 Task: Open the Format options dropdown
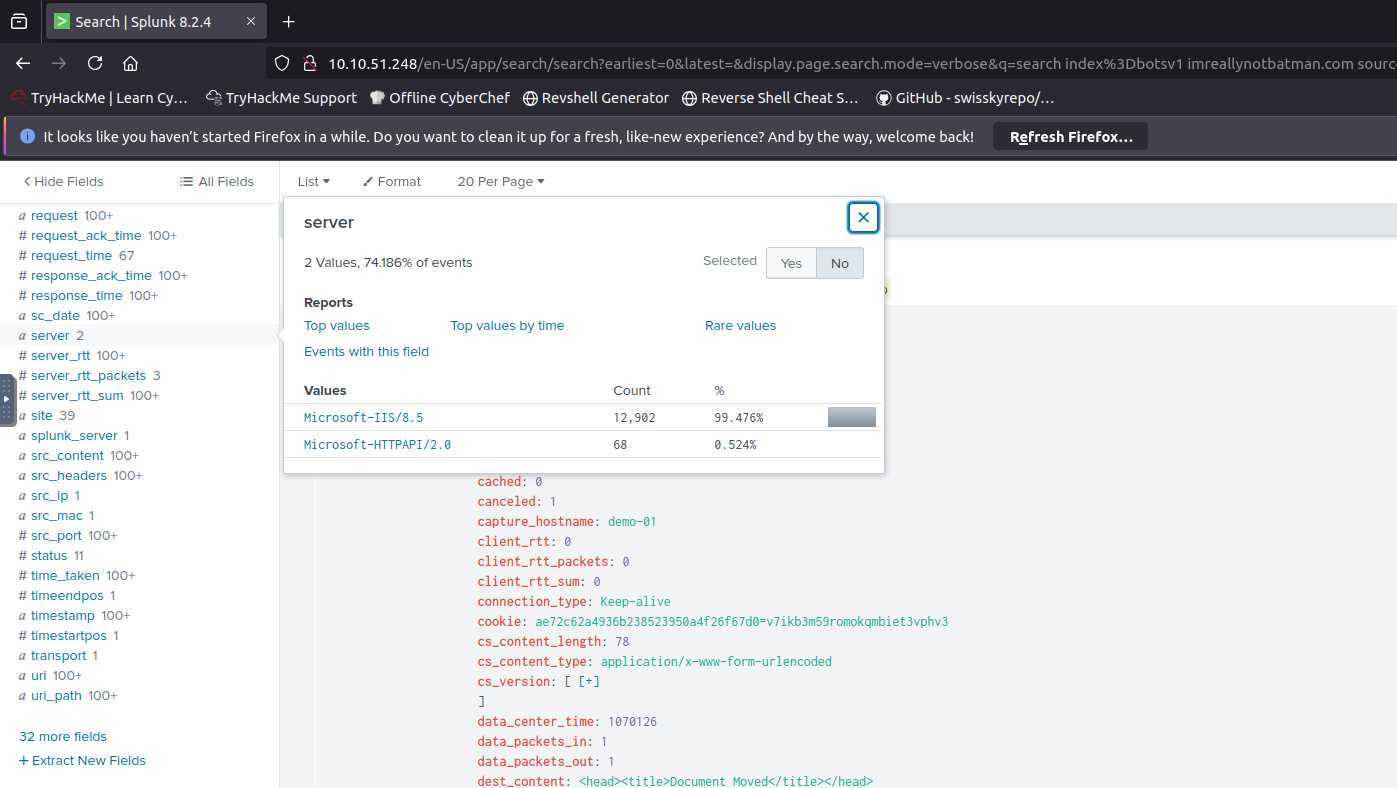392,181
